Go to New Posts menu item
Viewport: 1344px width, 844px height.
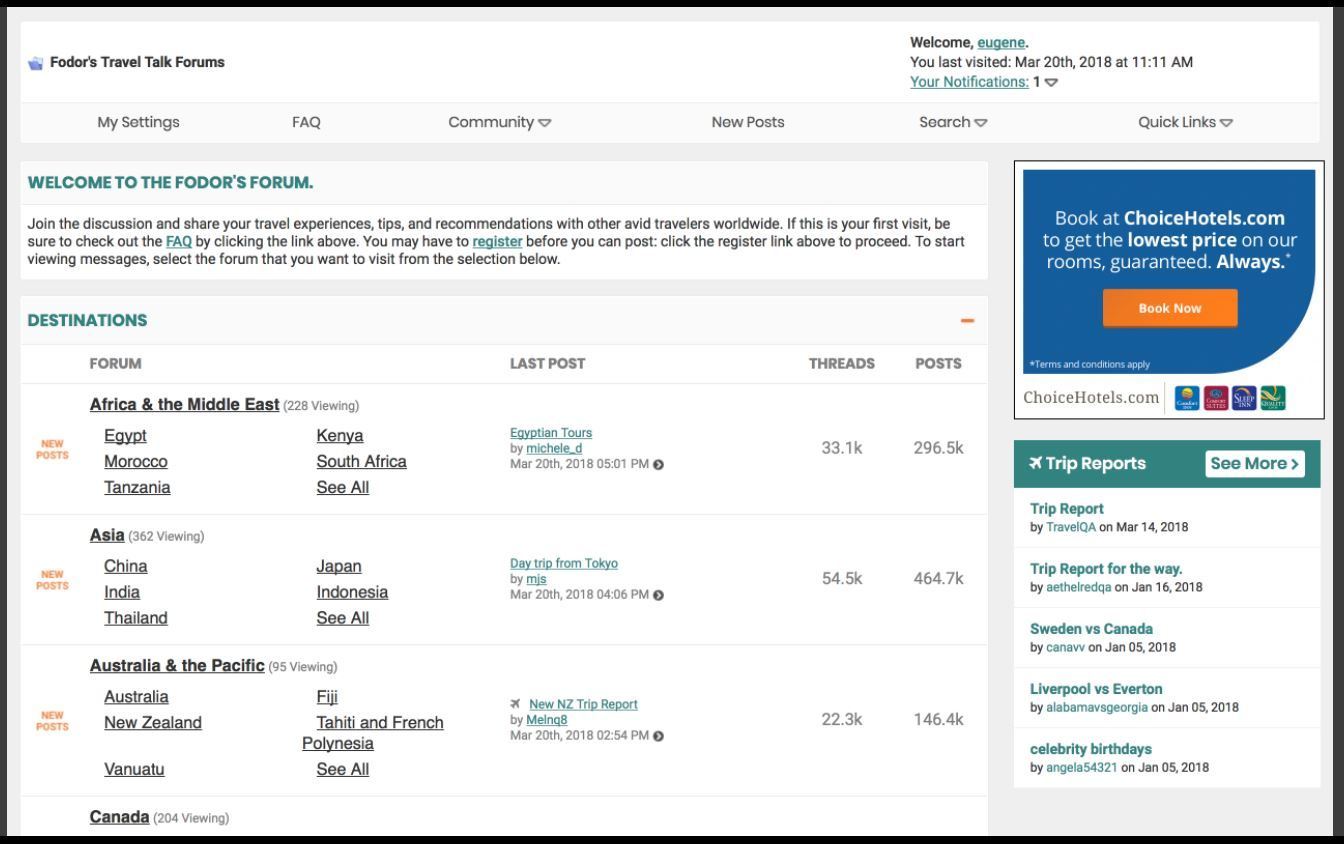tap(747, 122)
